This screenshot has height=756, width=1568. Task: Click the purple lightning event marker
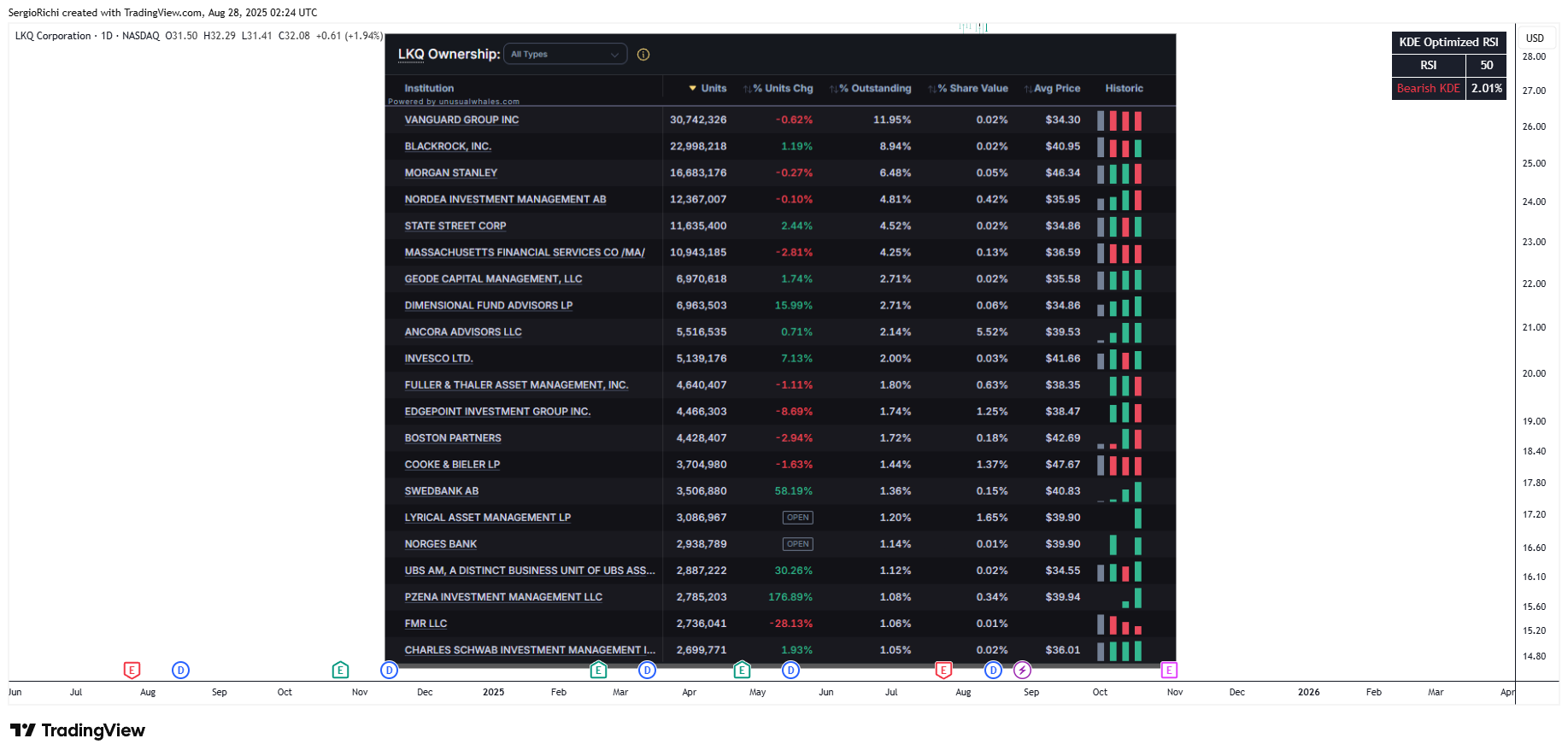click(1022, 670)
